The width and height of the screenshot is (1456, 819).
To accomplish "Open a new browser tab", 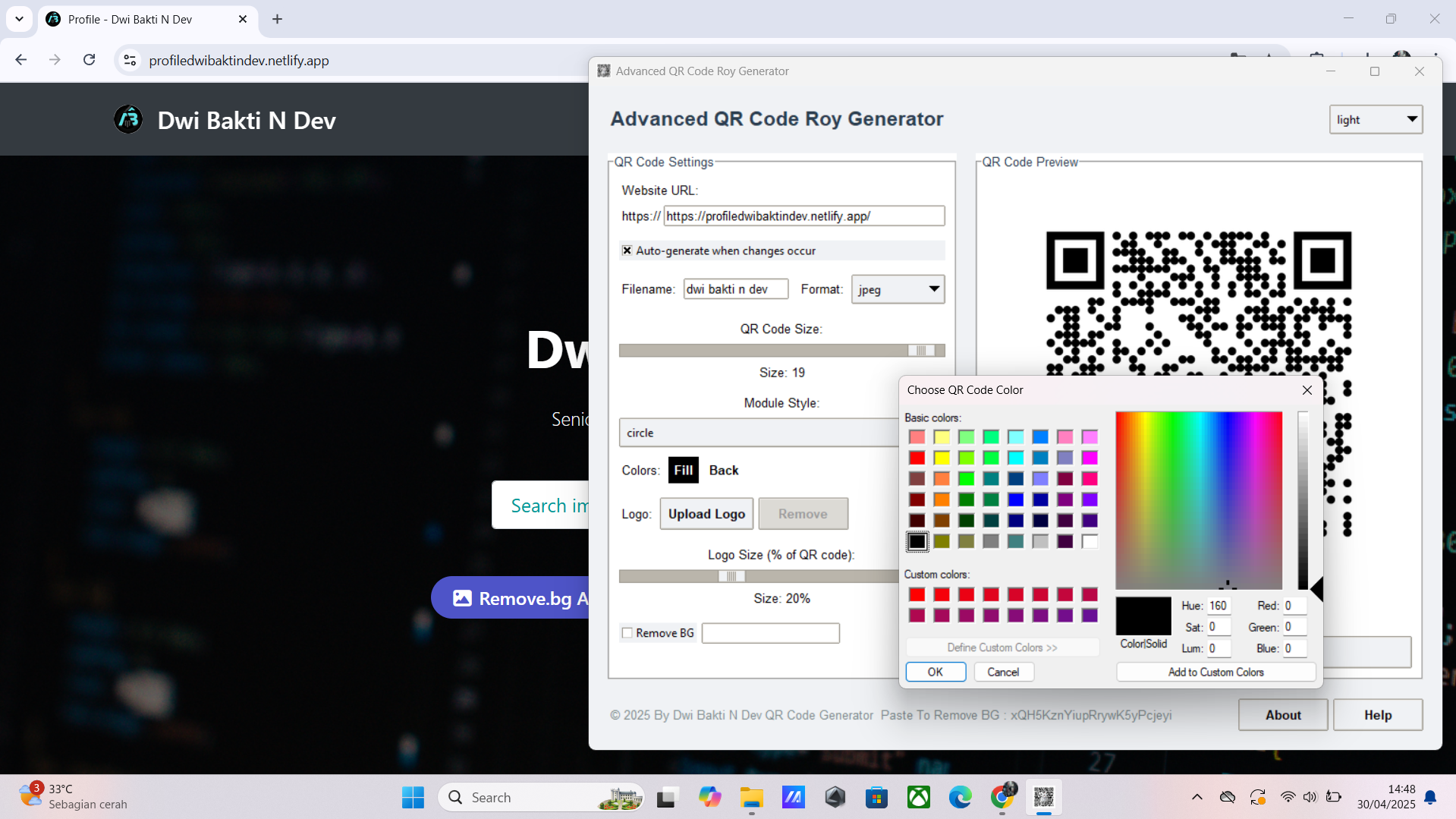I will pyautogui.click(x=277, y=19).
